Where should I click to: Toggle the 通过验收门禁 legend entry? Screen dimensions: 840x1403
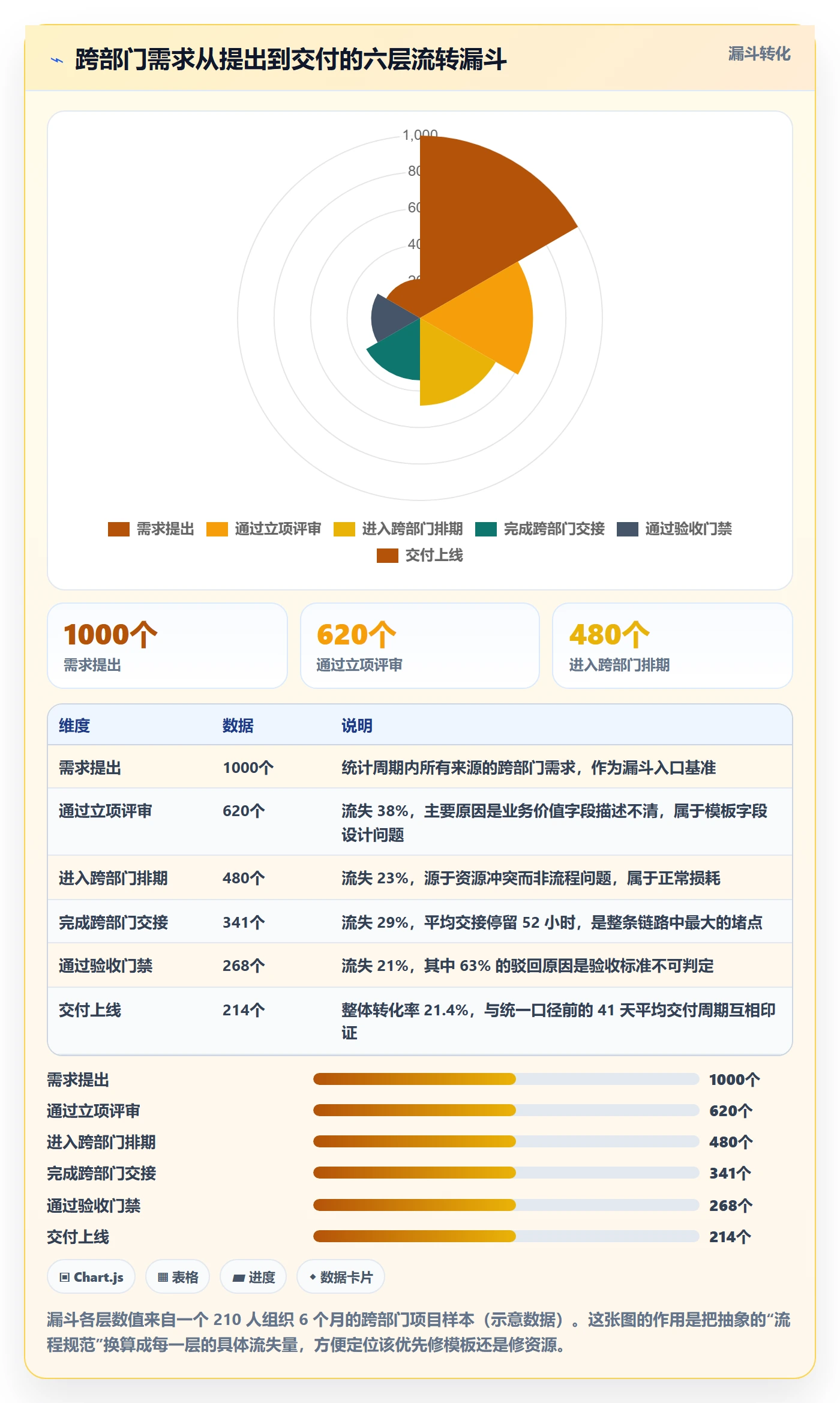[674, 529]
